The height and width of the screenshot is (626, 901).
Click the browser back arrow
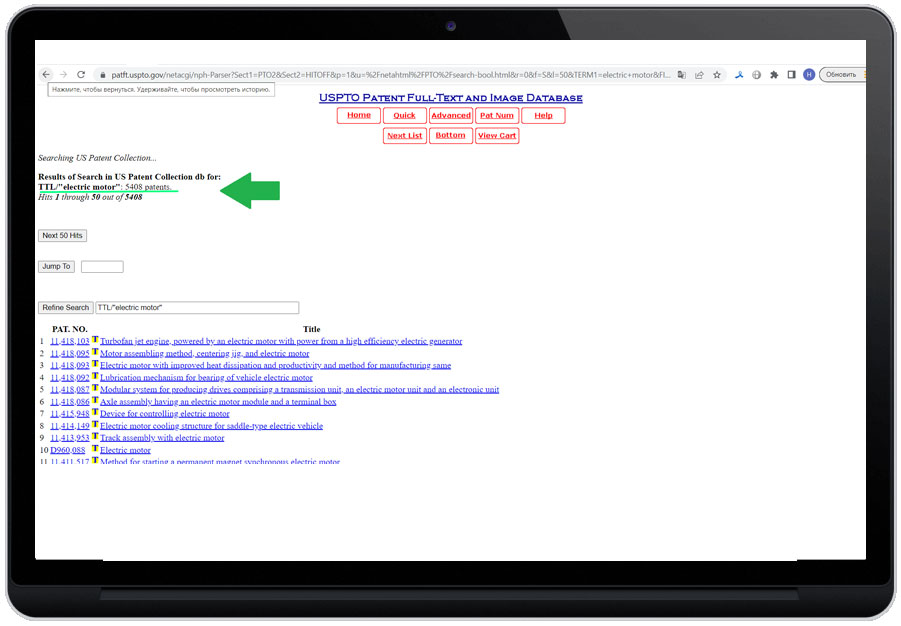pyautogui.click(x=46, y=75)
